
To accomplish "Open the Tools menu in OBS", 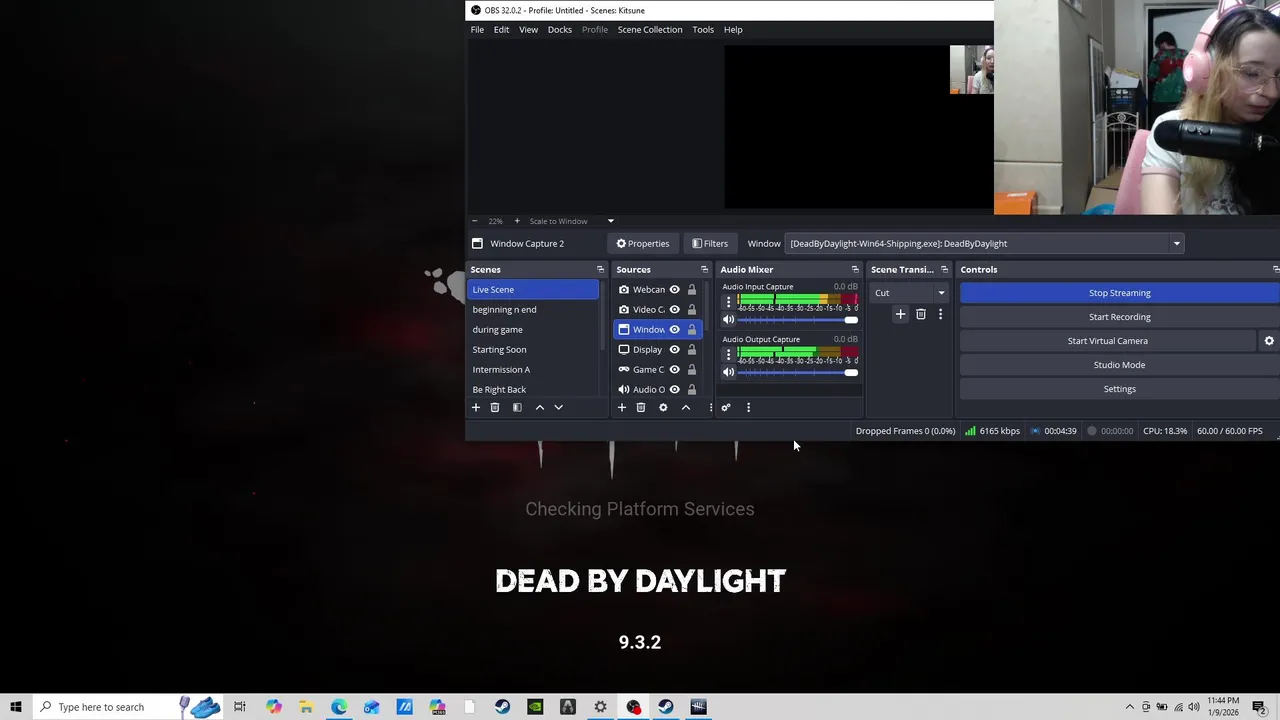I will point(703,29).
